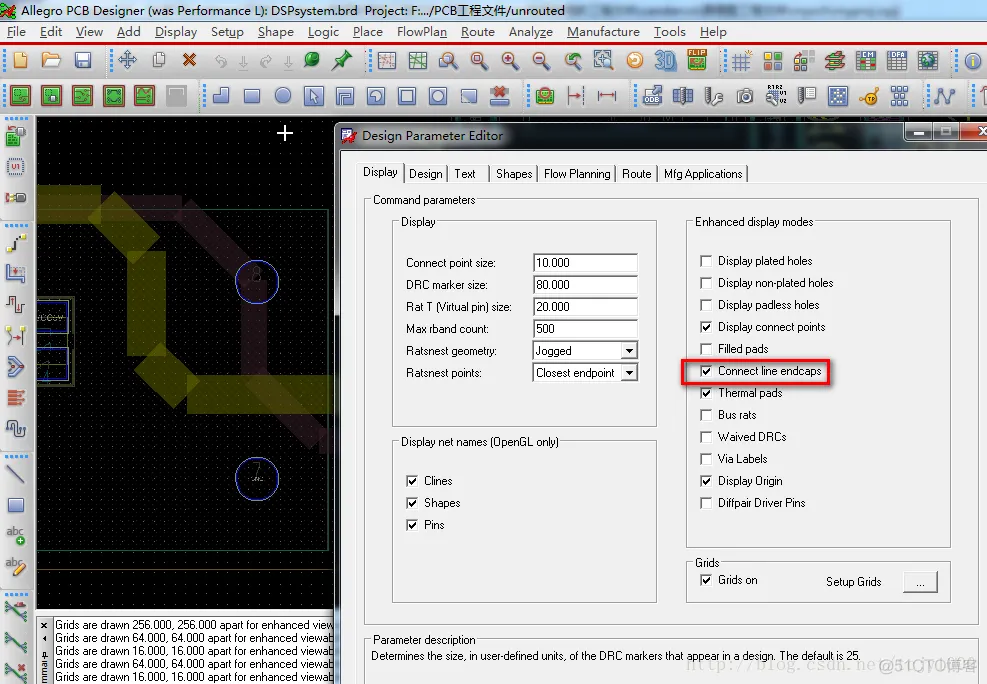Enable the Bus rats checkbox

pyautogui.click(x=706, y=415)
